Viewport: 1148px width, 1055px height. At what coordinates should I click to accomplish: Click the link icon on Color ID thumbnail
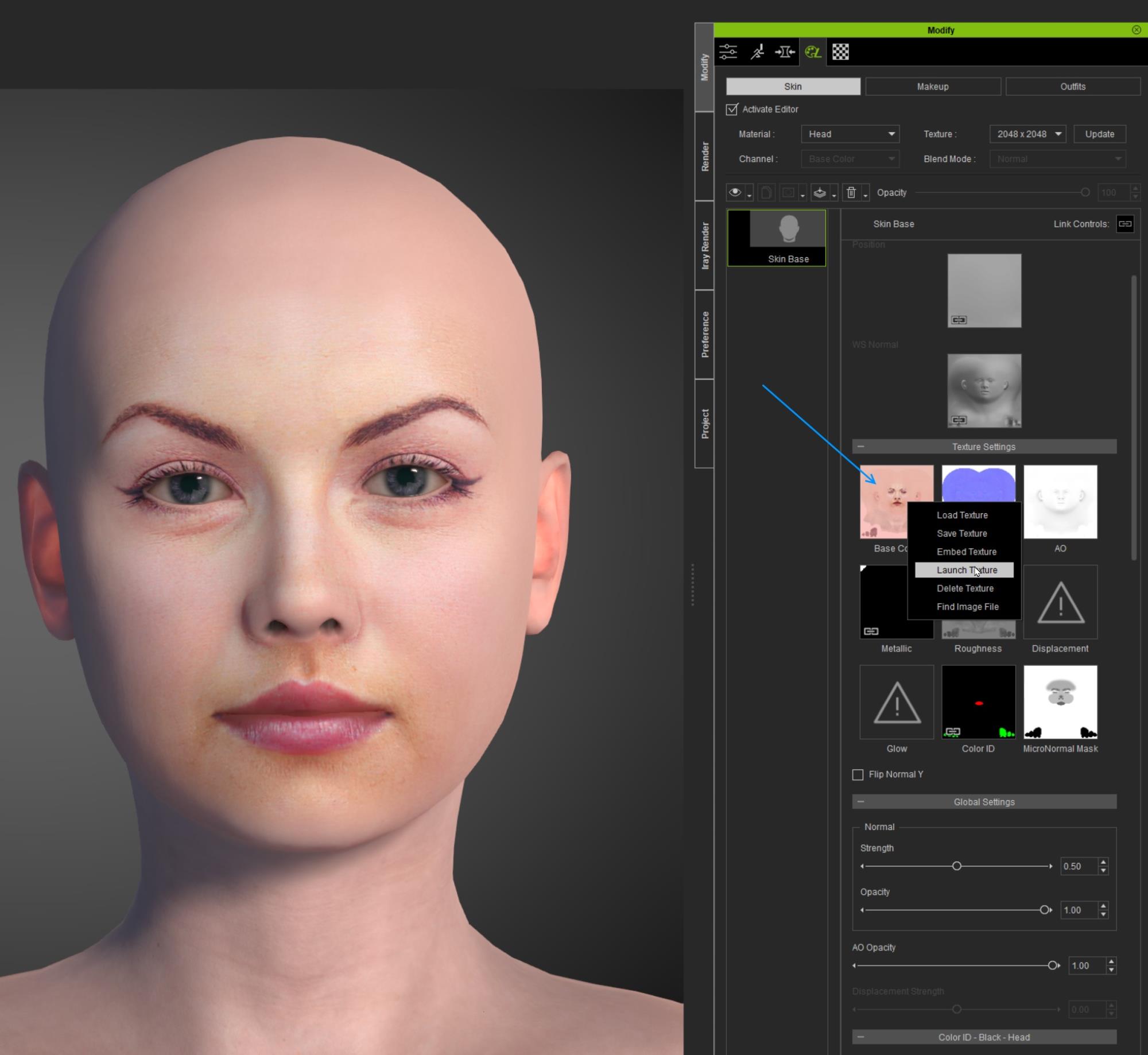953,731
